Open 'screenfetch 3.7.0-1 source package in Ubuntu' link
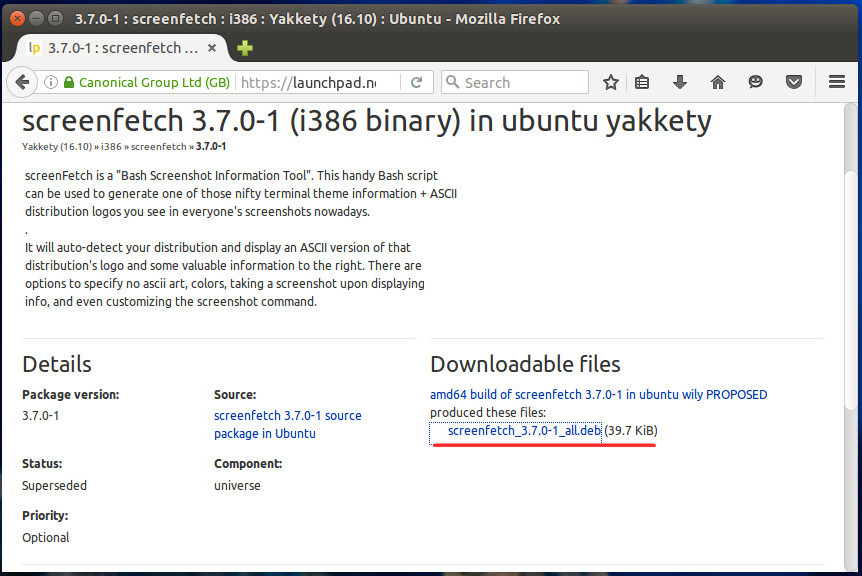The image size is (862, 576). (288, 424)
